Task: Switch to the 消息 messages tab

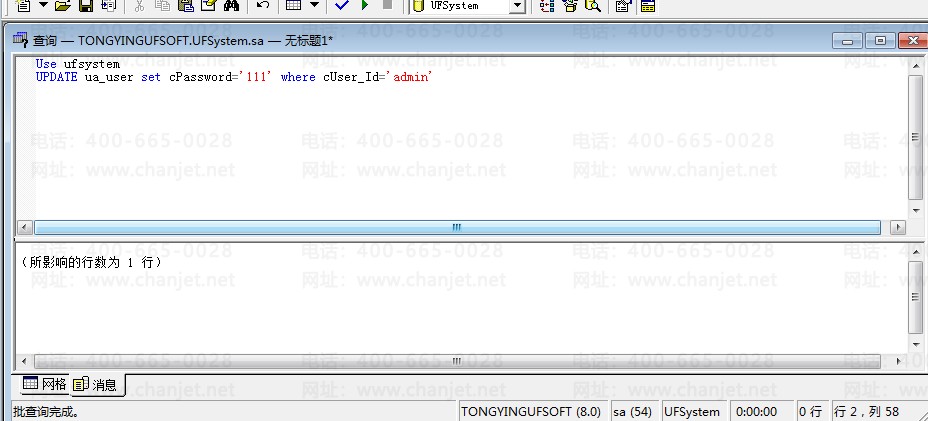Action: pos(97,384)
